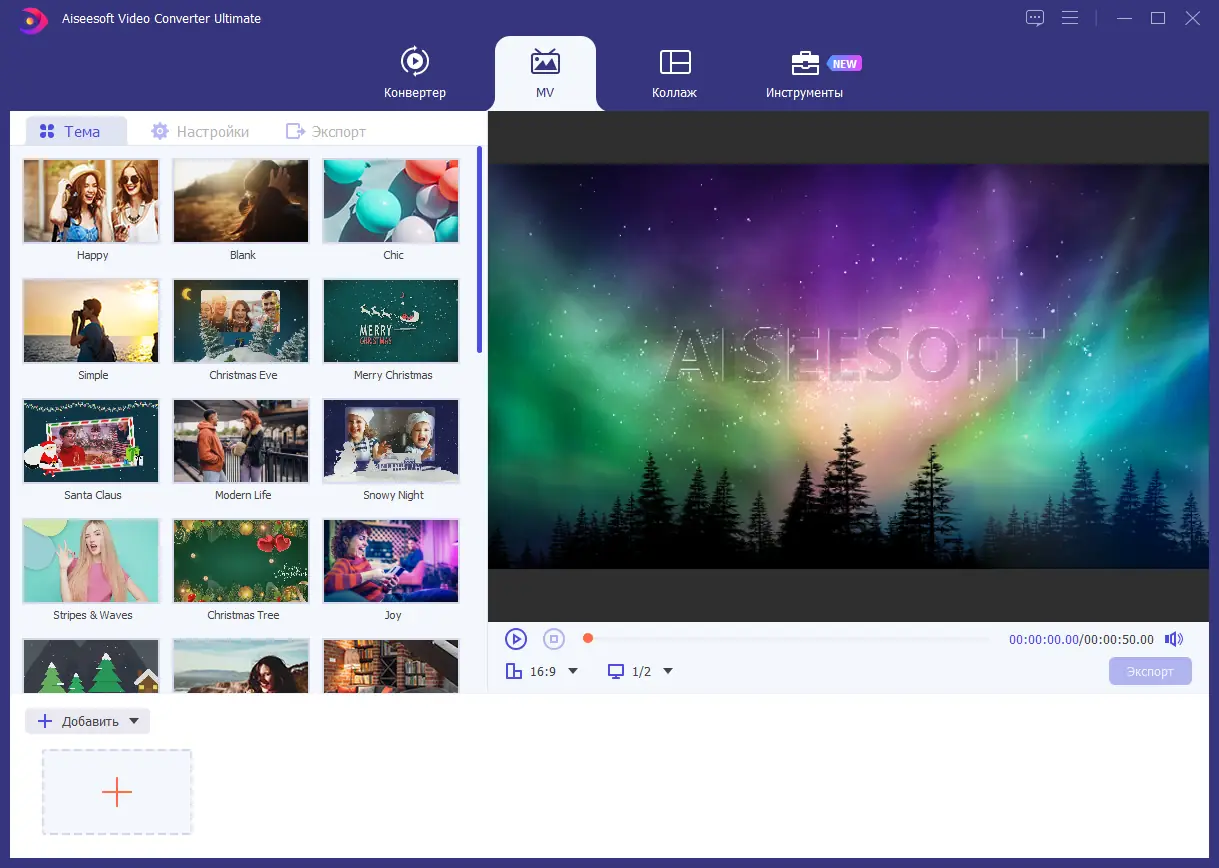The width and height of the screenshot is (1219, 868).
Task: Choose the Santa Claus theme
Action: [91, 441]
